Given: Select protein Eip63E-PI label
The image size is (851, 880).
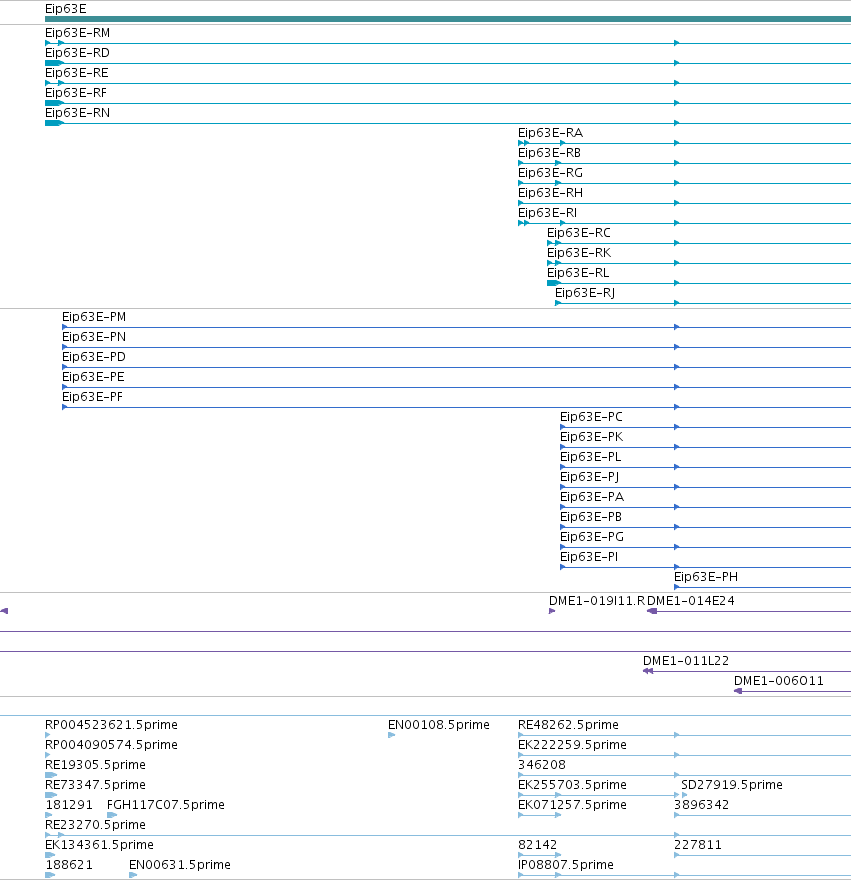Looking at the screenshot, I should (589, 557).
